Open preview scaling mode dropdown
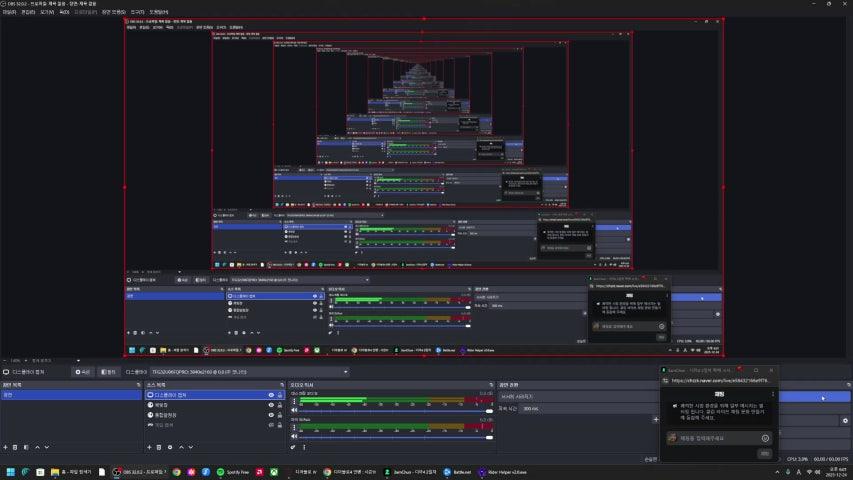Image resolution: width=853 pixels, height=480 pixels. click(x=54, y=360)
